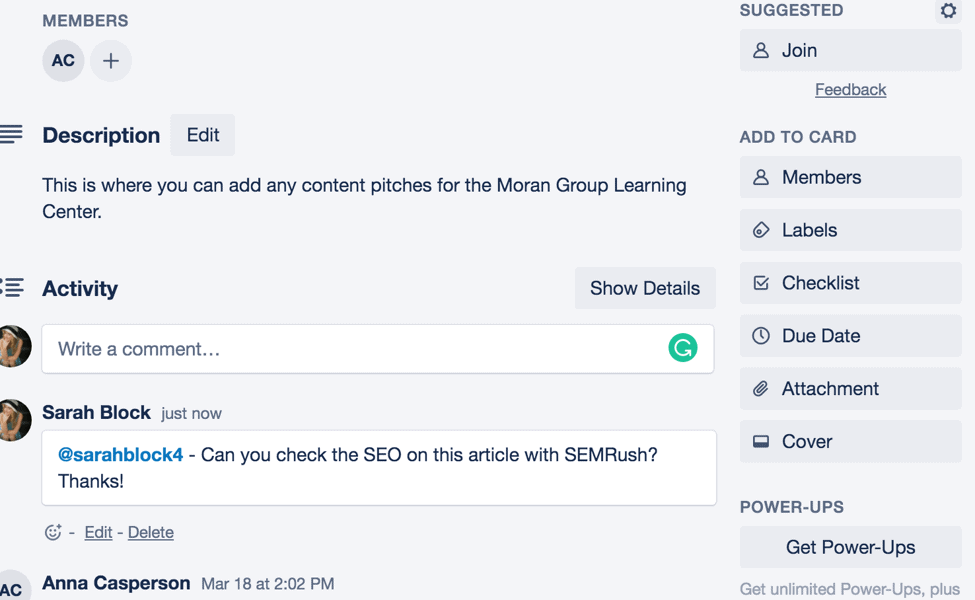The width and height of the screenshot is (975, 600).
Task: Set a Due Date on the card
Action: 851,336
